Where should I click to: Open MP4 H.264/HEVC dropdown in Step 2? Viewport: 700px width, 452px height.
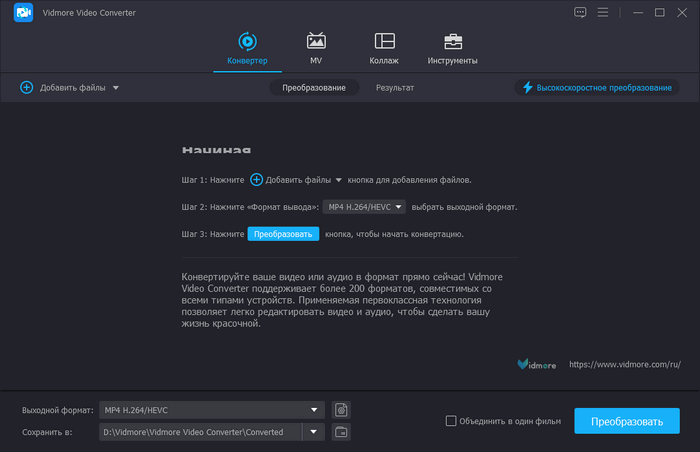pos(364,207)
